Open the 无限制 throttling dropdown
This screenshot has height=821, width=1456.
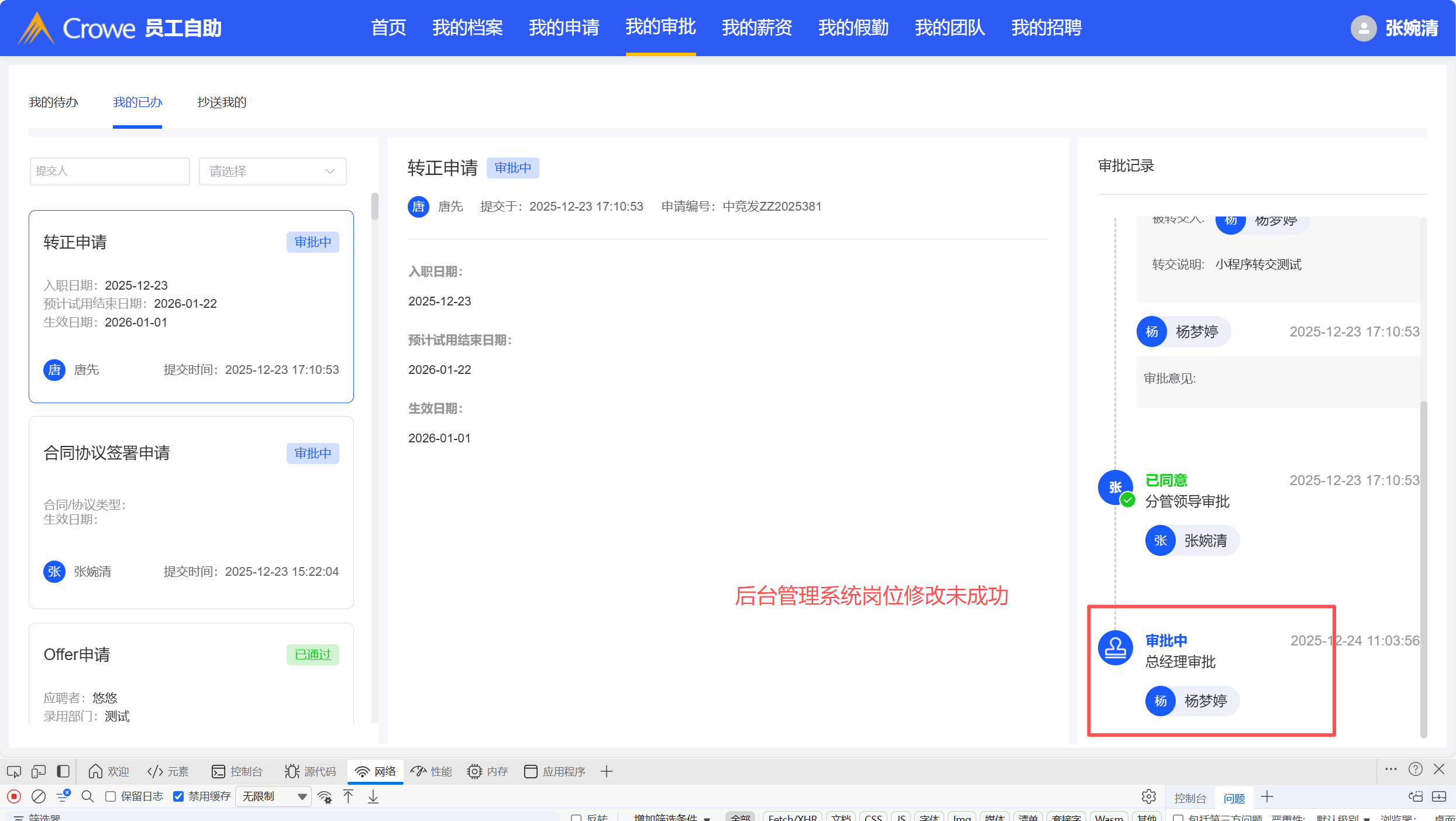273,796
